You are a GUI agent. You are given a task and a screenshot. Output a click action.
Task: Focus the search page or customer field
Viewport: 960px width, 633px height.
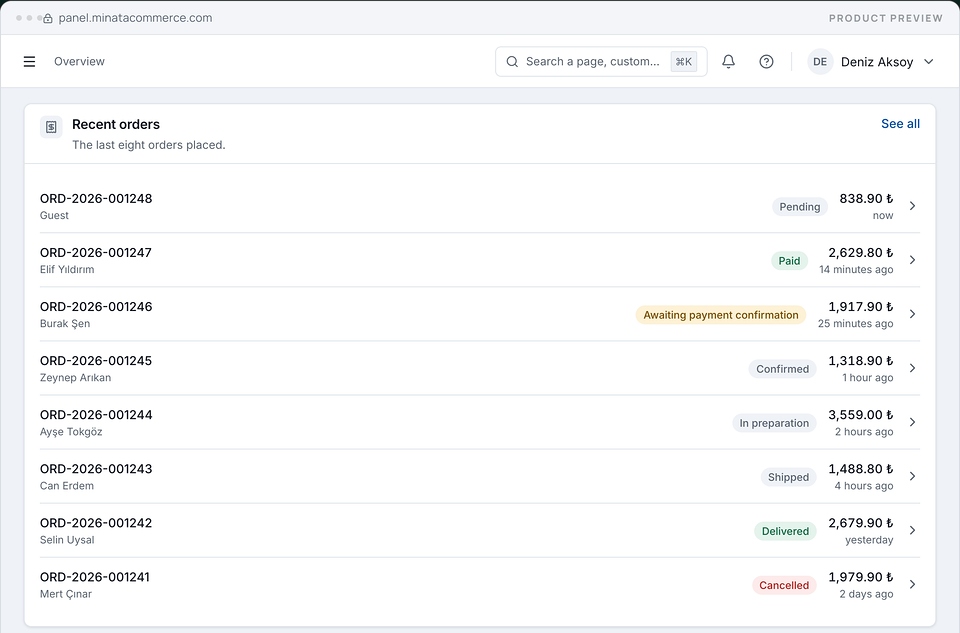pyautogui.click(x=601, y=61)
